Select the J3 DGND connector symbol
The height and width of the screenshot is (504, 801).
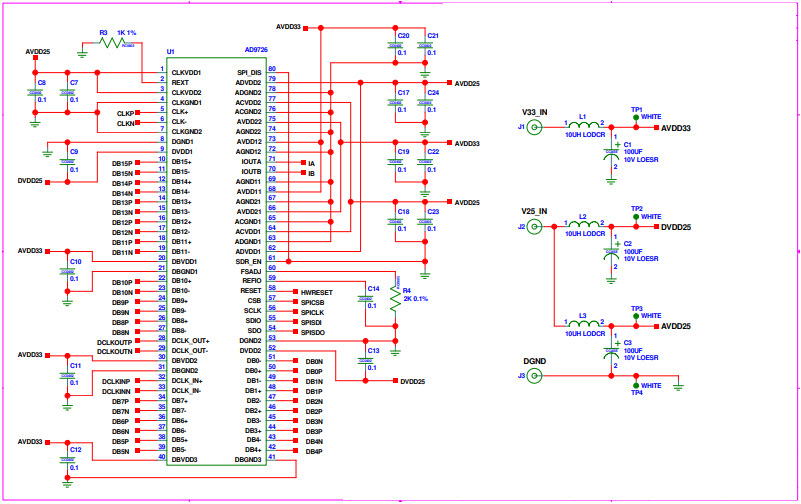point(535,375)
